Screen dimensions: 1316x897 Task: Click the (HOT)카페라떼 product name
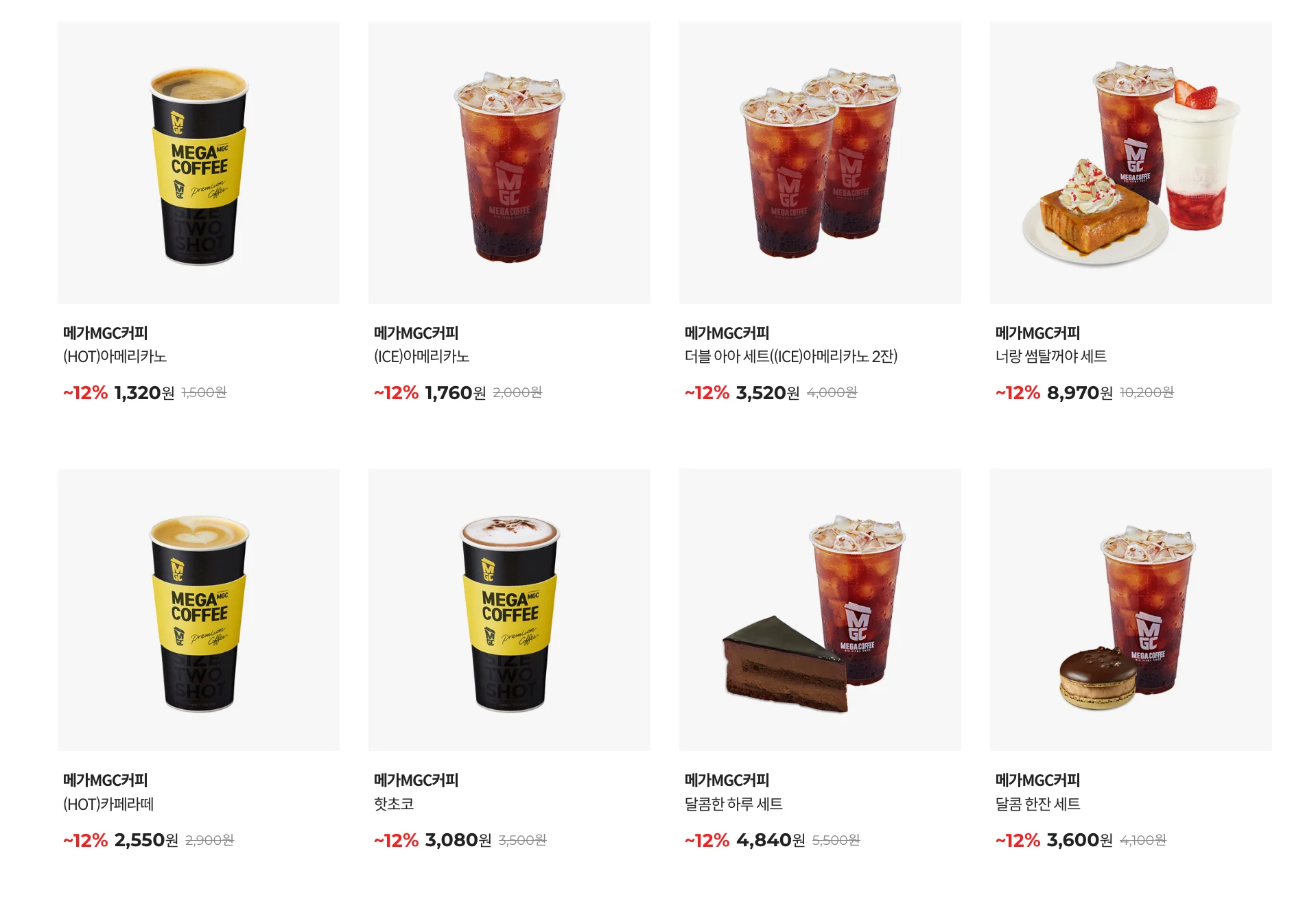(108, 804)
